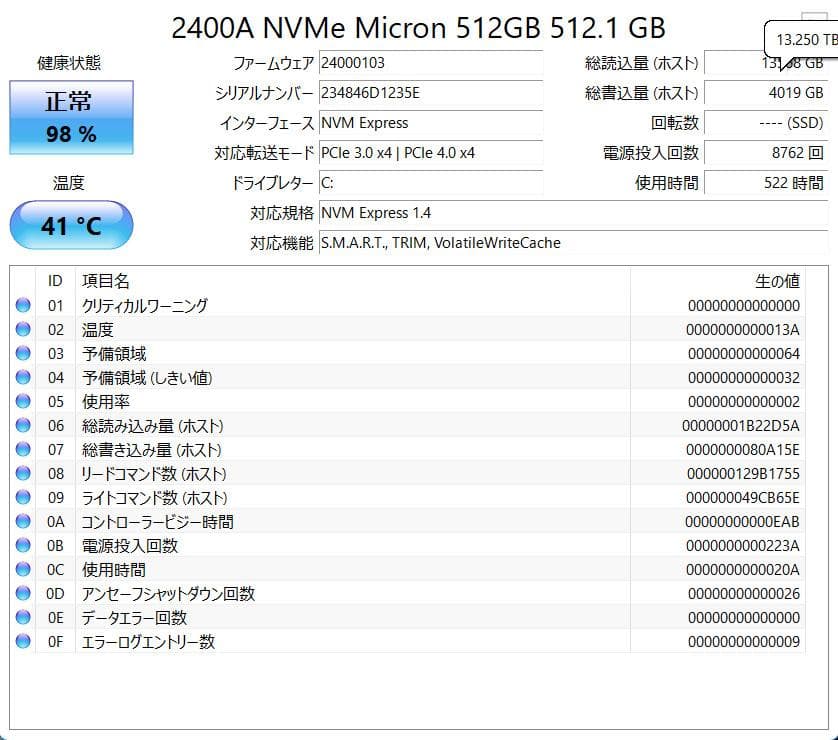This screenshot has height=740, width=838.
Task: Click the indicator icon for 総読み込み量 (ホスト)
Action: pos(23,425)
